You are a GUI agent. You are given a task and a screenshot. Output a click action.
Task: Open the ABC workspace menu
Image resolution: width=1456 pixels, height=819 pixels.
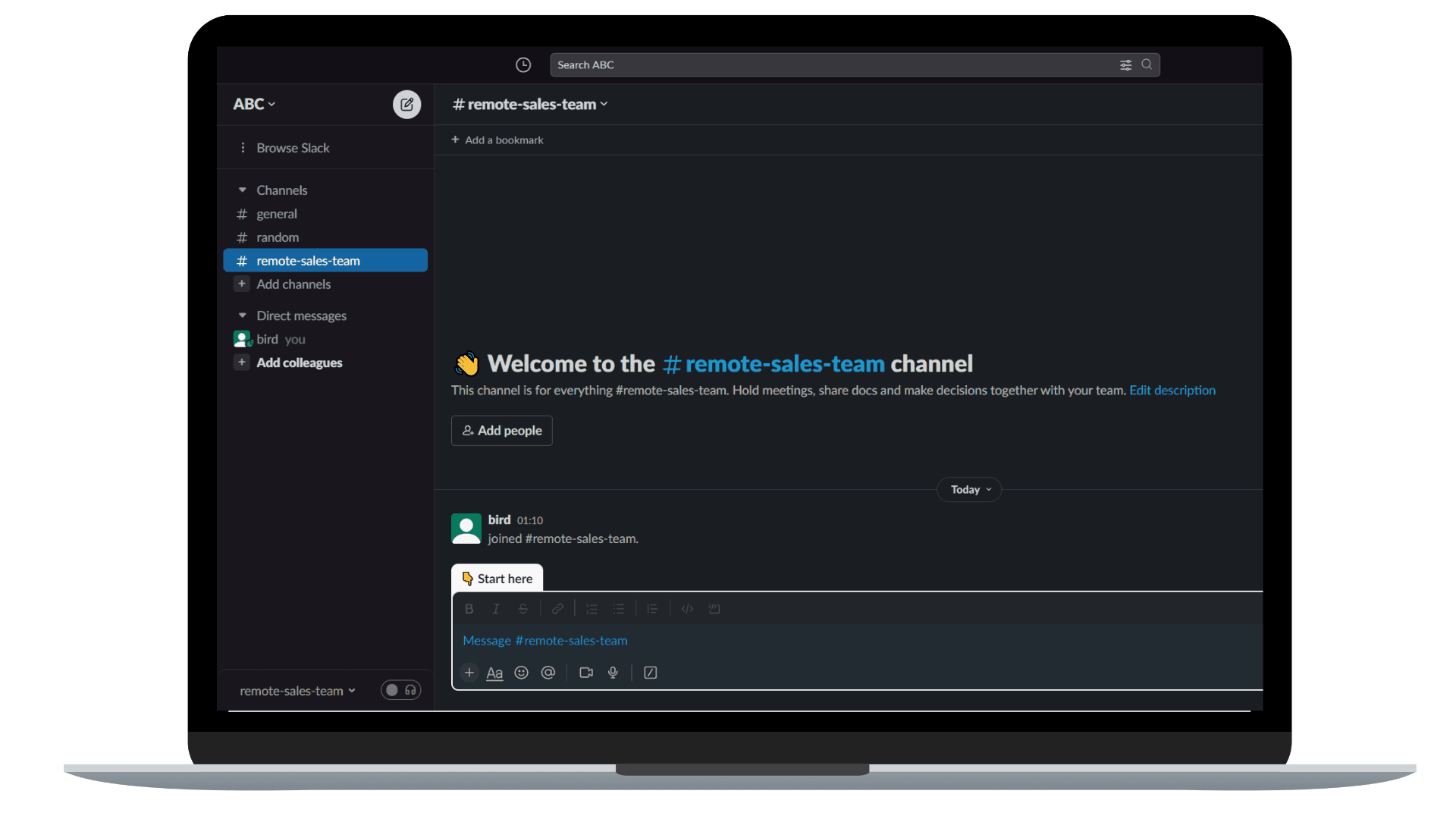tap(253, 104)
